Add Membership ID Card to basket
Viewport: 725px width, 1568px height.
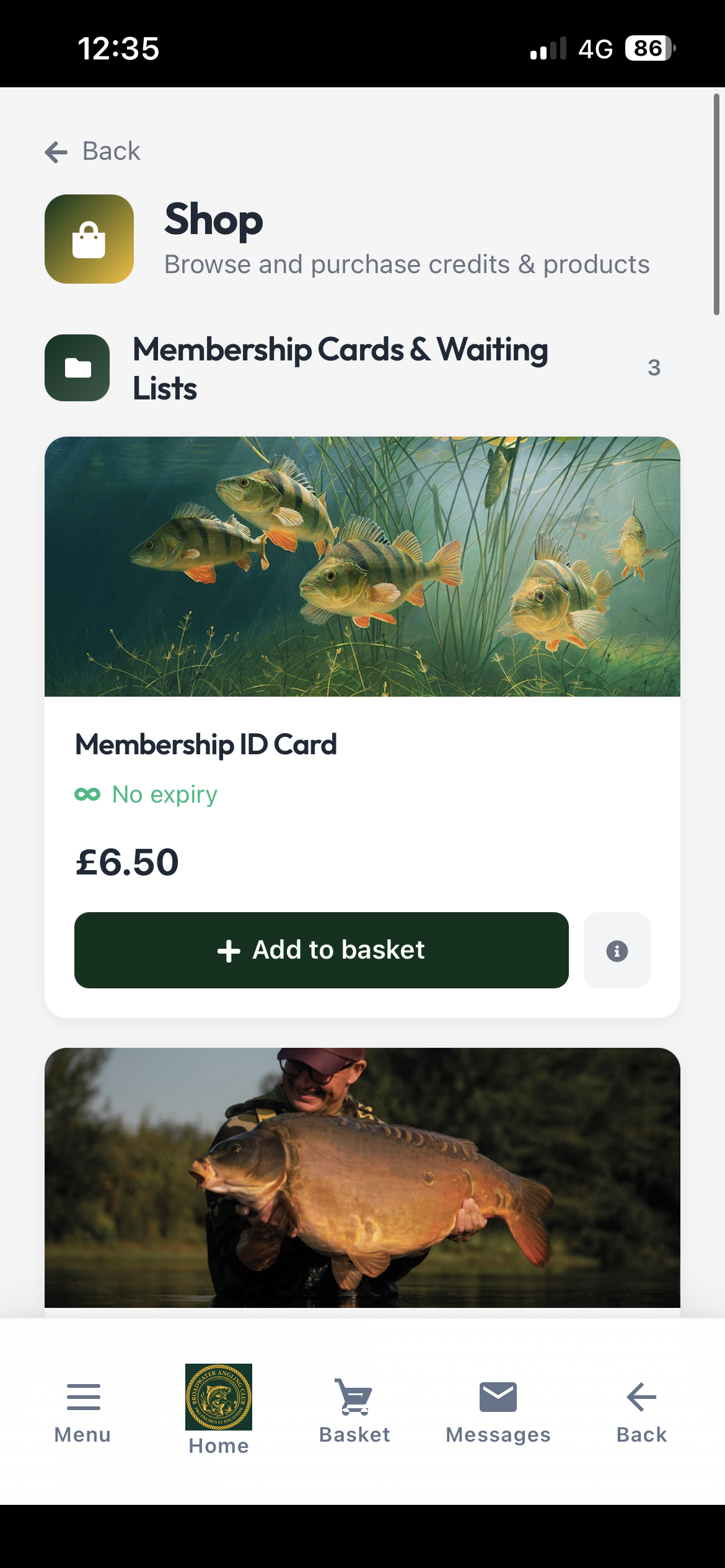pos(321,951)
